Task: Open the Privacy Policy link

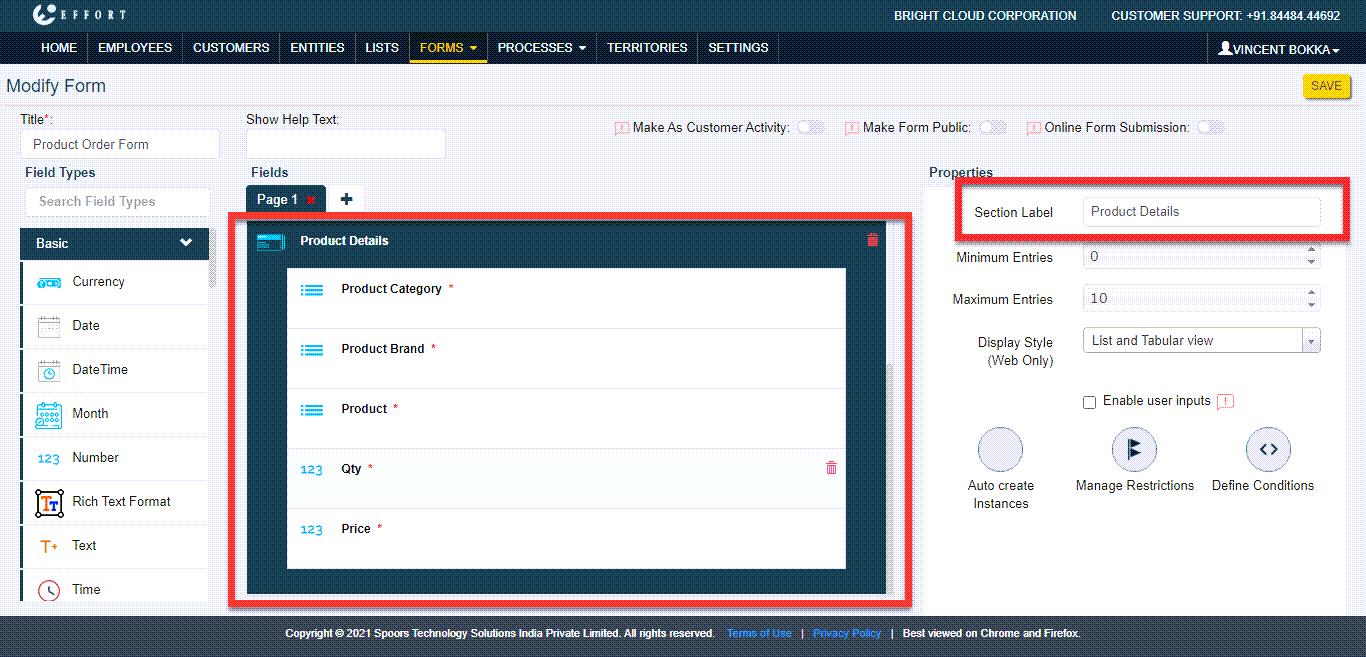Action: coord(847,633)
